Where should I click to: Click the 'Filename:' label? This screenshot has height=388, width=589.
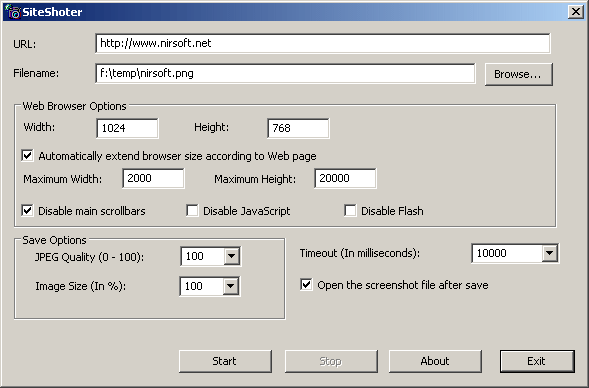point(36,73)
